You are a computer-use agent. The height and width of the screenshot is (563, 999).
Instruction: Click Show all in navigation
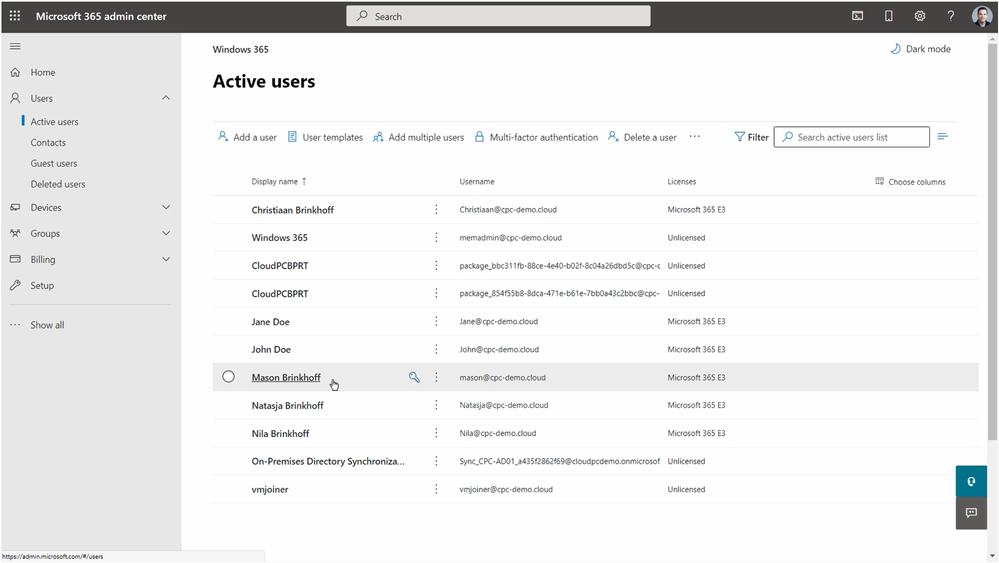point(47,325)
